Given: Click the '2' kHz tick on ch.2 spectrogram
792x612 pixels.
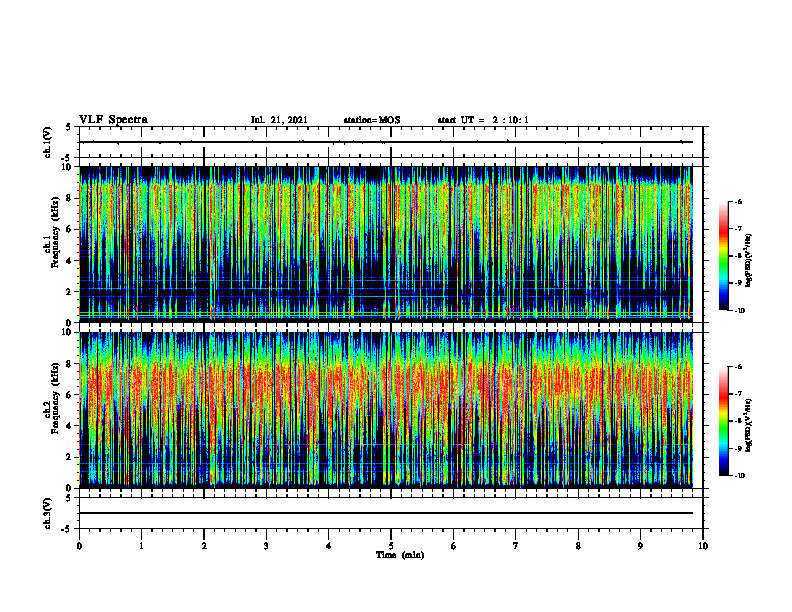Looking at the screenshot, I should tap(70, 457).
